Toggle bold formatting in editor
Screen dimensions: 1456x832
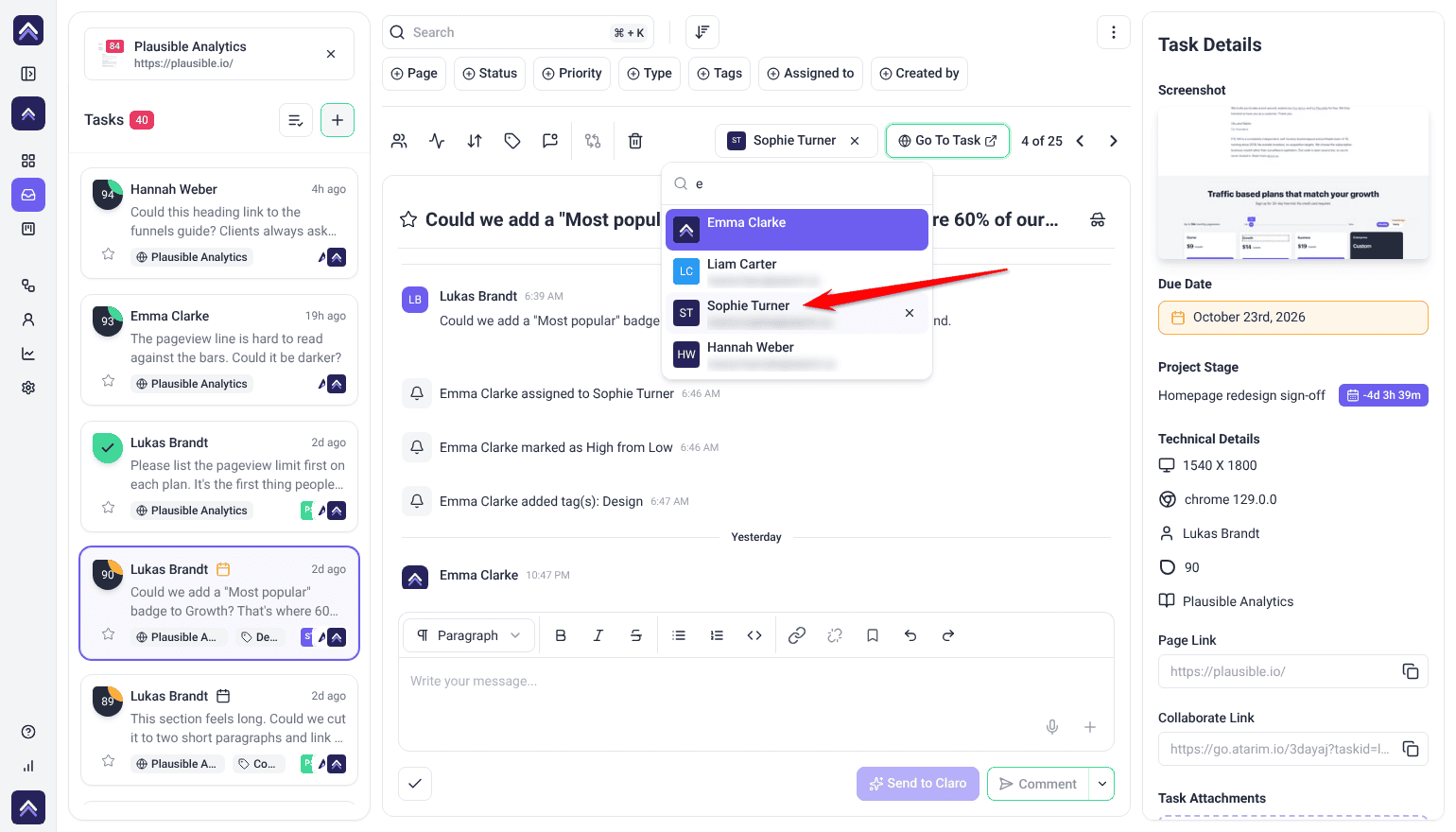561,635
